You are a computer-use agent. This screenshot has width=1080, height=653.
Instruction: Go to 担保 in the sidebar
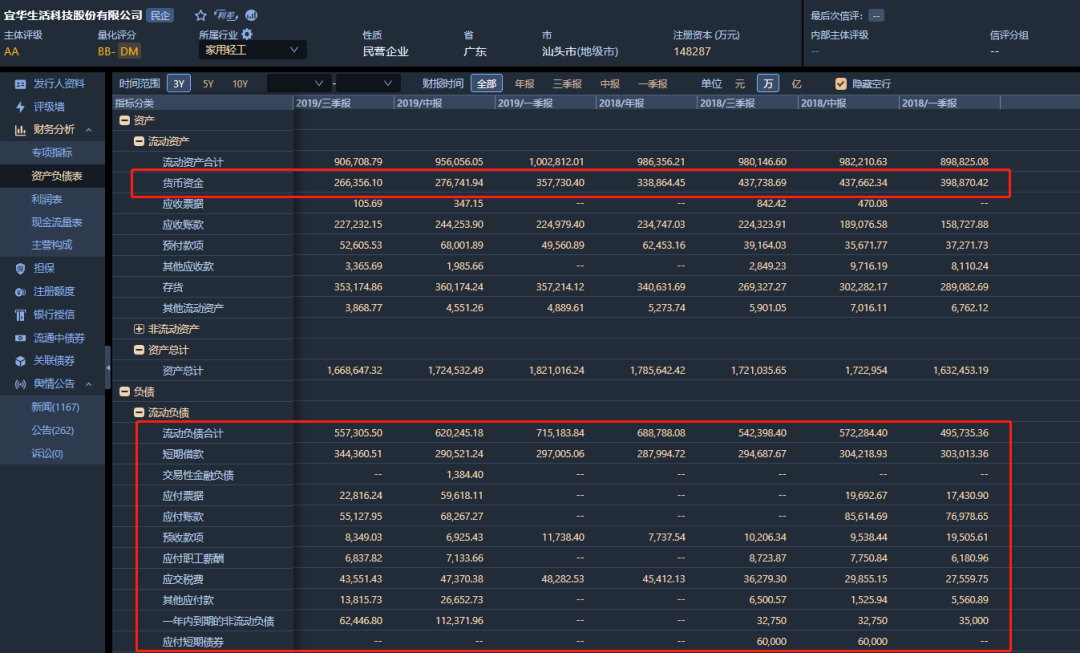[x=43, y=268]
